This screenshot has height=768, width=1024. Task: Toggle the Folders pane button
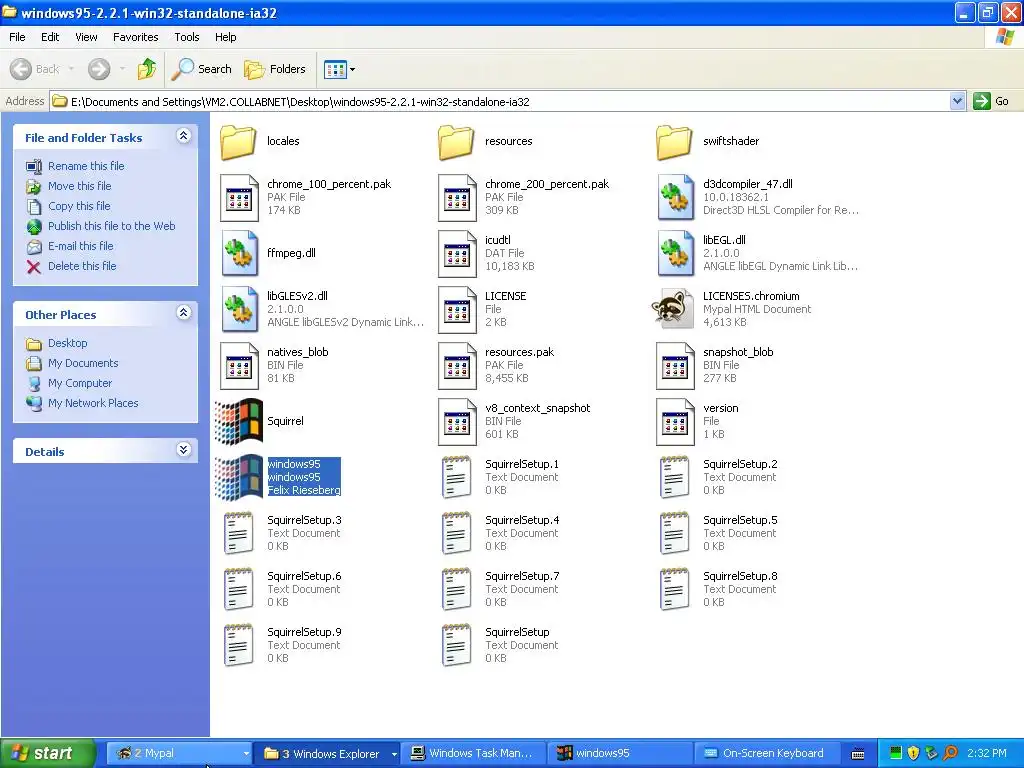(x=275, y=69)
